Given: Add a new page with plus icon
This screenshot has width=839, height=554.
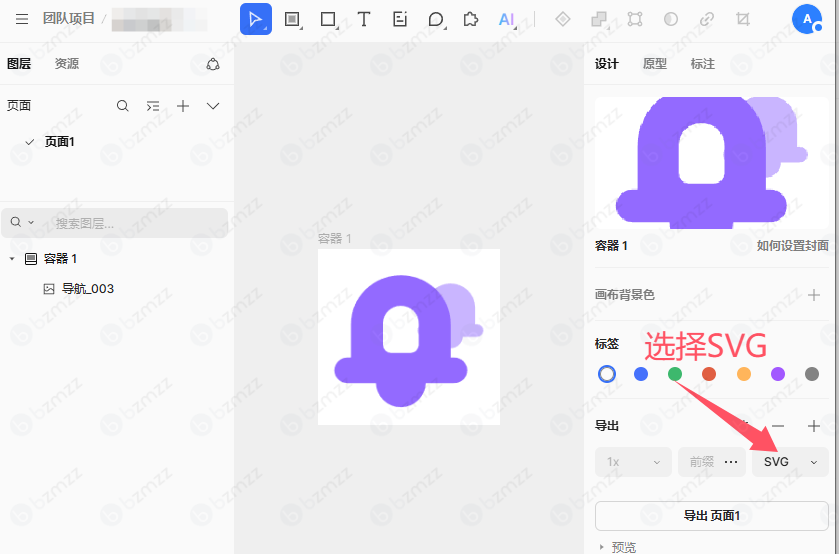Looking at the screenshot, I should pyautogui.click(x=183, y=106).
